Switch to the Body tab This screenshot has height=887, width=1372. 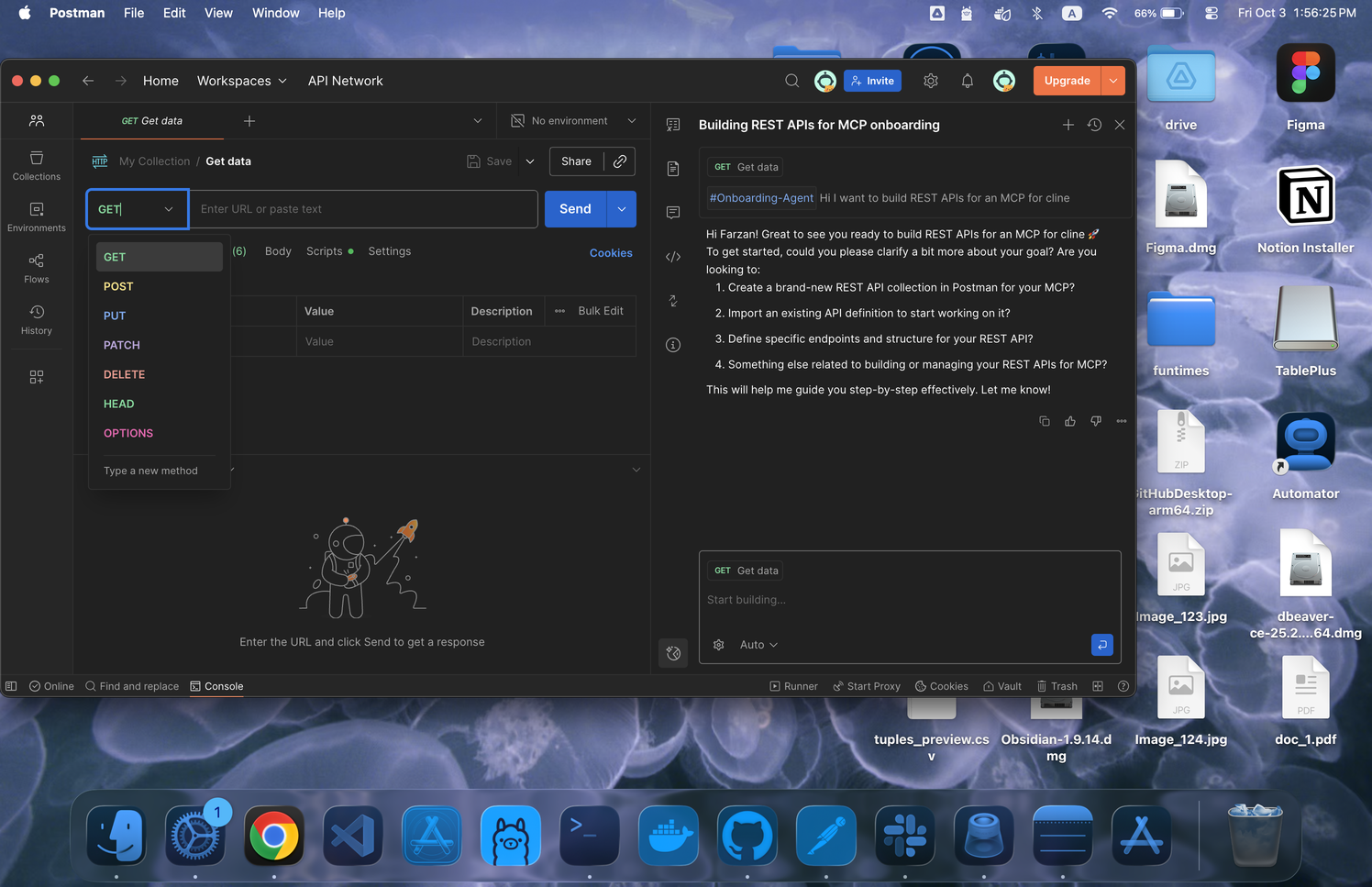pos(278,251)
